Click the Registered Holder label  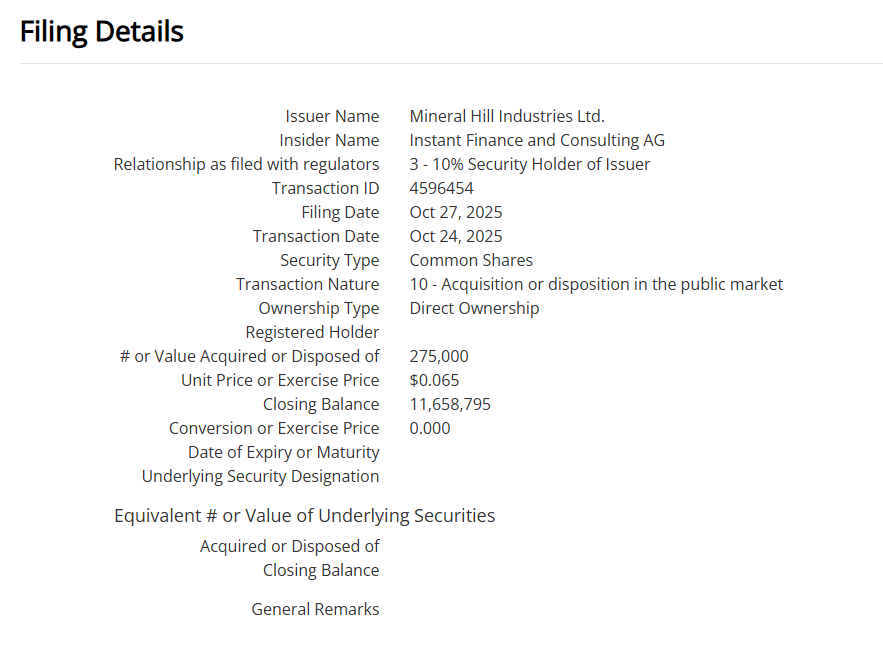click(312, 332)
